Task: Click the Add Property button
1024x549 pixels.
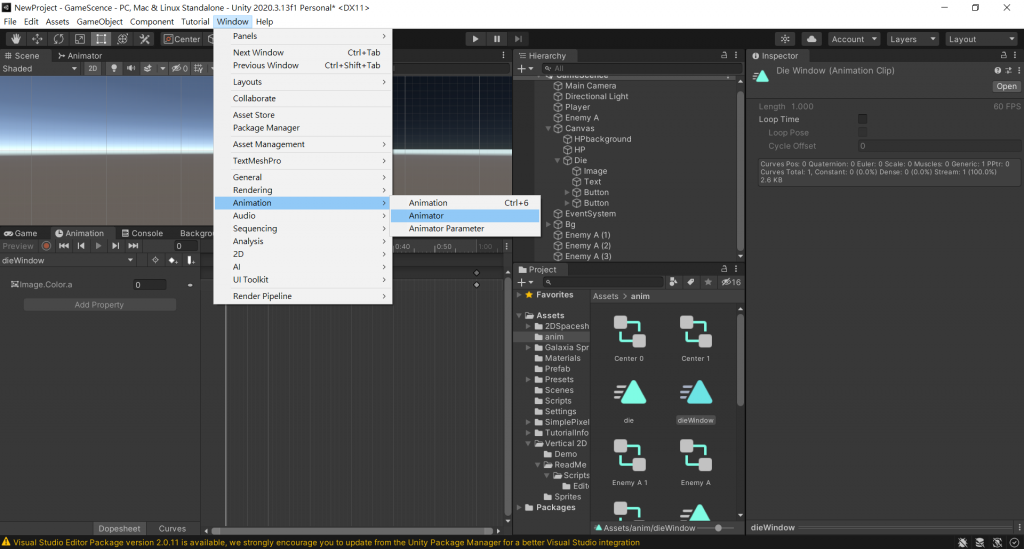Action: click(x=99, y=305)
